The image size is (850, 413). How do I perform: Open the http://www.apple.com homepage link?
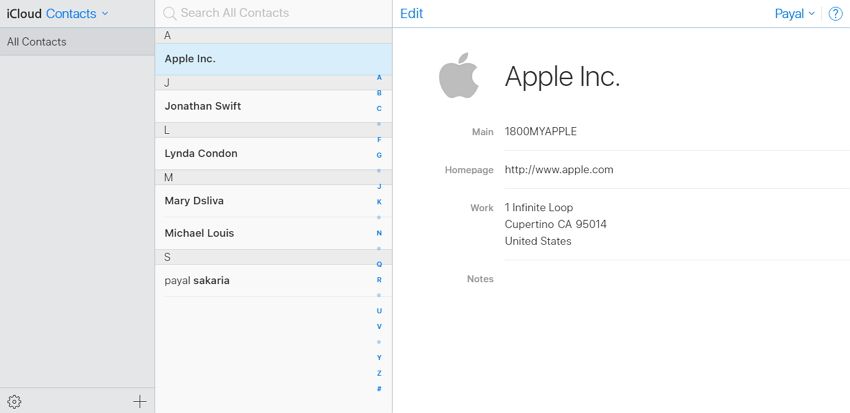tap(558, 170)
